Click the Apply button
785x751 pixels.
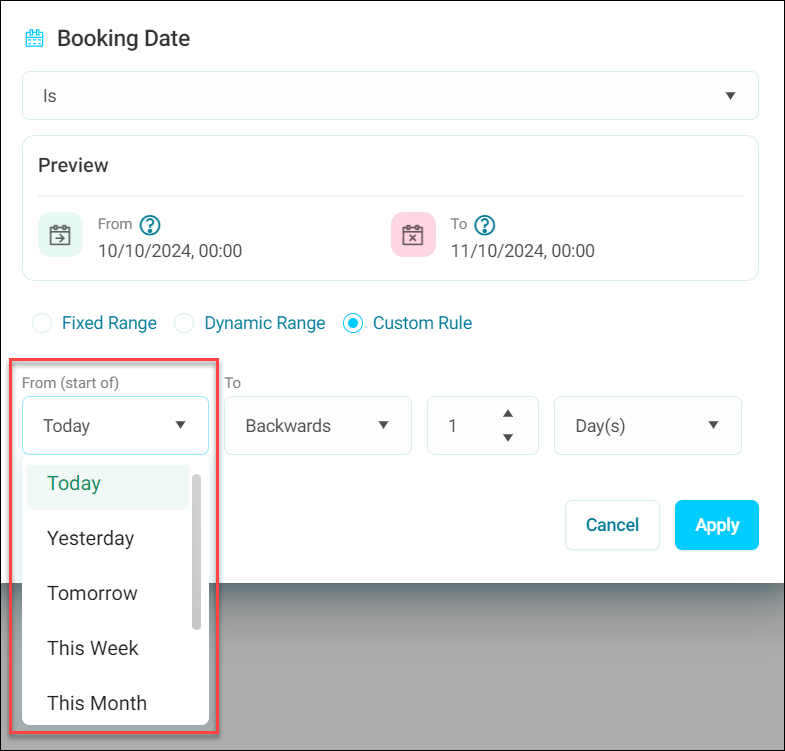[x=716, y=525]
